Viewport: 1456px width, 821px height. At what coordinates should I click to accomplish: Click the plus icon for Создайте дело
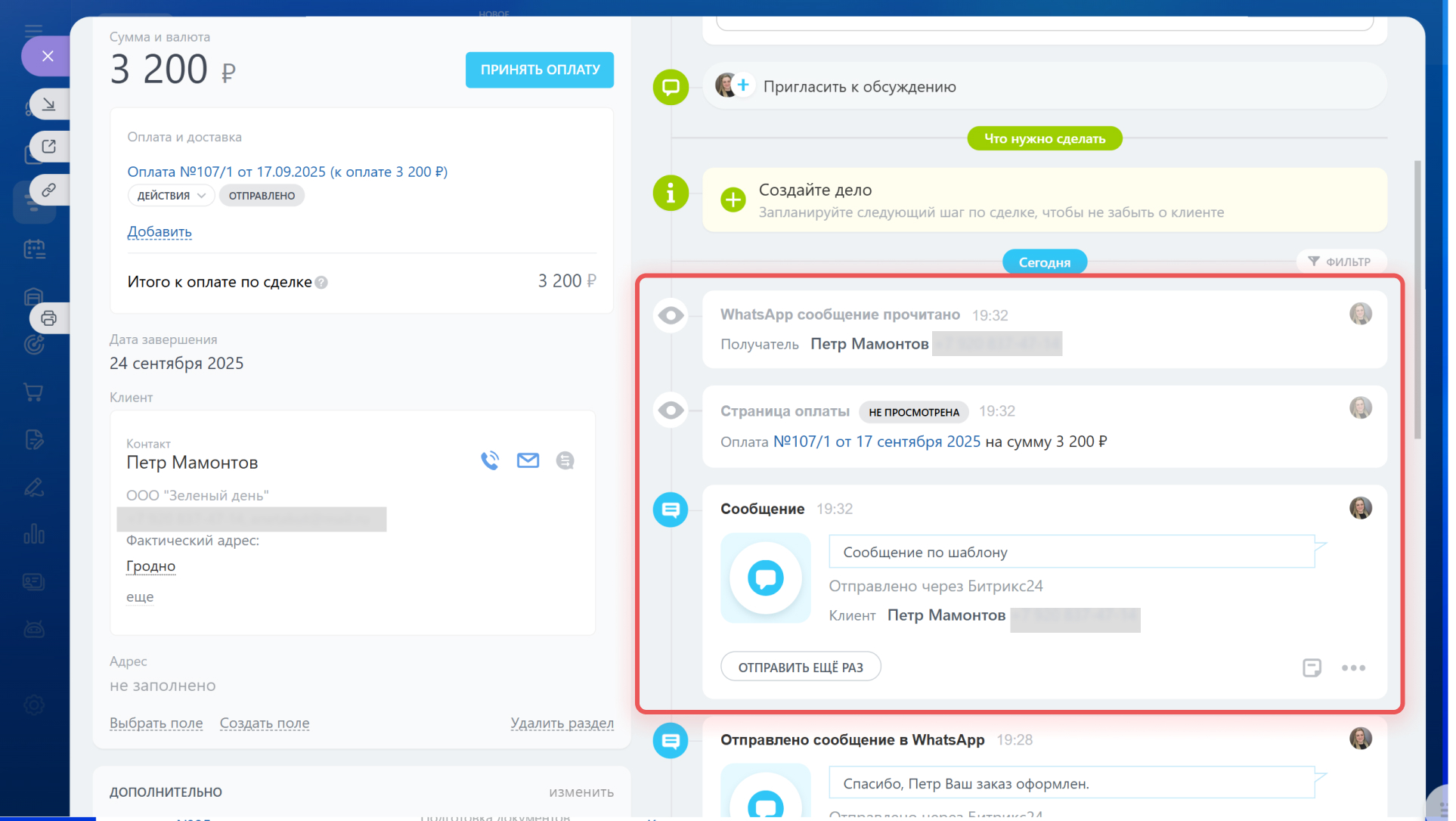point(733,200)
